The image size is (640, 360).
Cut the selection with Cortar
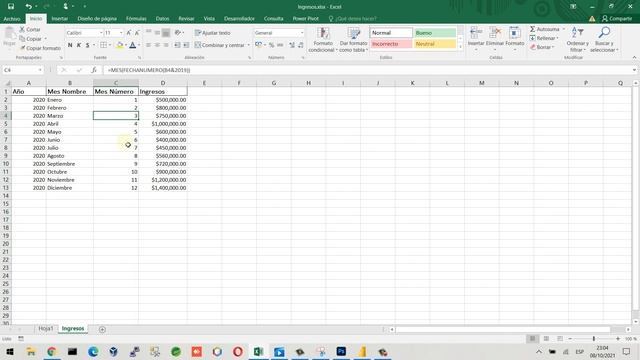point(30,29)
